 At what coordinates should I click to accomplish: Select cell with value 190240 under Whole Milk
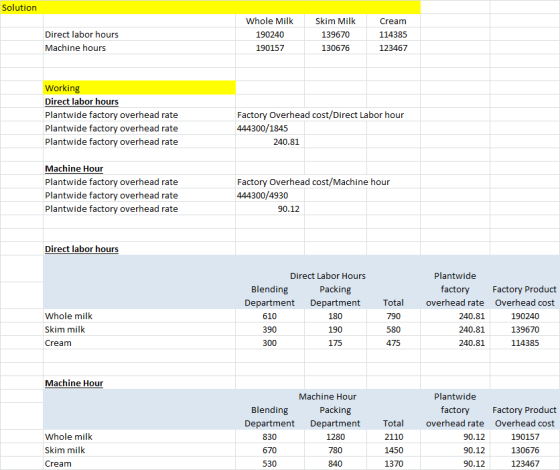(x=270, y=35)
